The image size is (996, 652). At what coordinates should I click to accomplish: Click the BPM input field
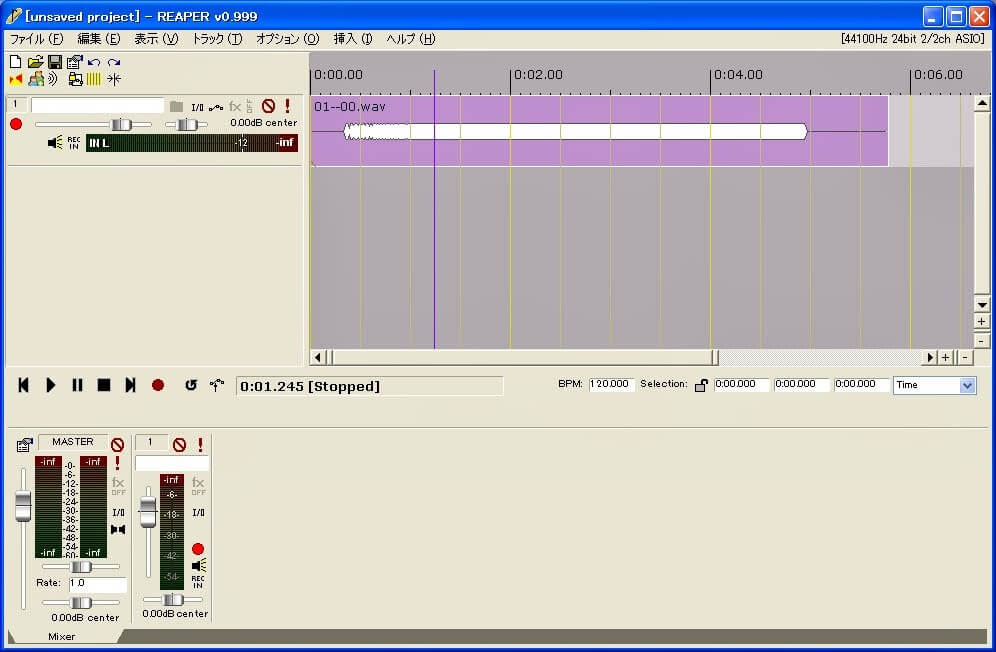[611, 384]
